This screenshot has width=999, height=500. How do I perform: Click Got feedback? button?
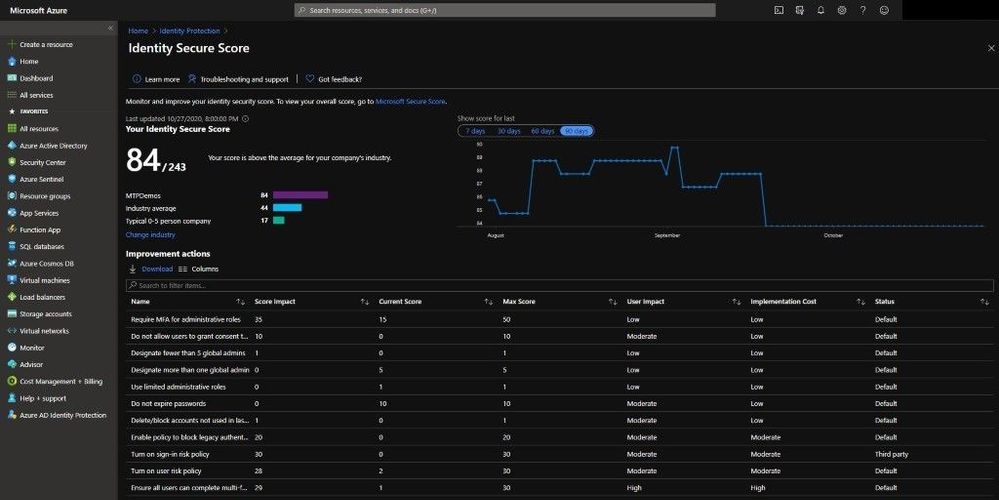[334, 80]
